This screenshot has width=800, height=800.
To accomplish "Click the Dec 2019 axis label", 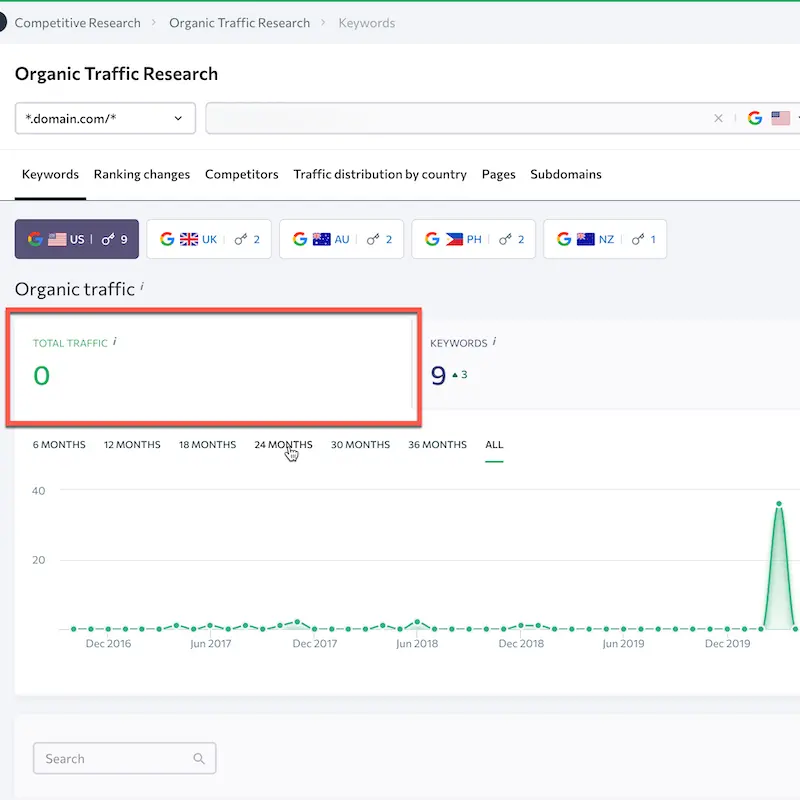I will 728,644.
